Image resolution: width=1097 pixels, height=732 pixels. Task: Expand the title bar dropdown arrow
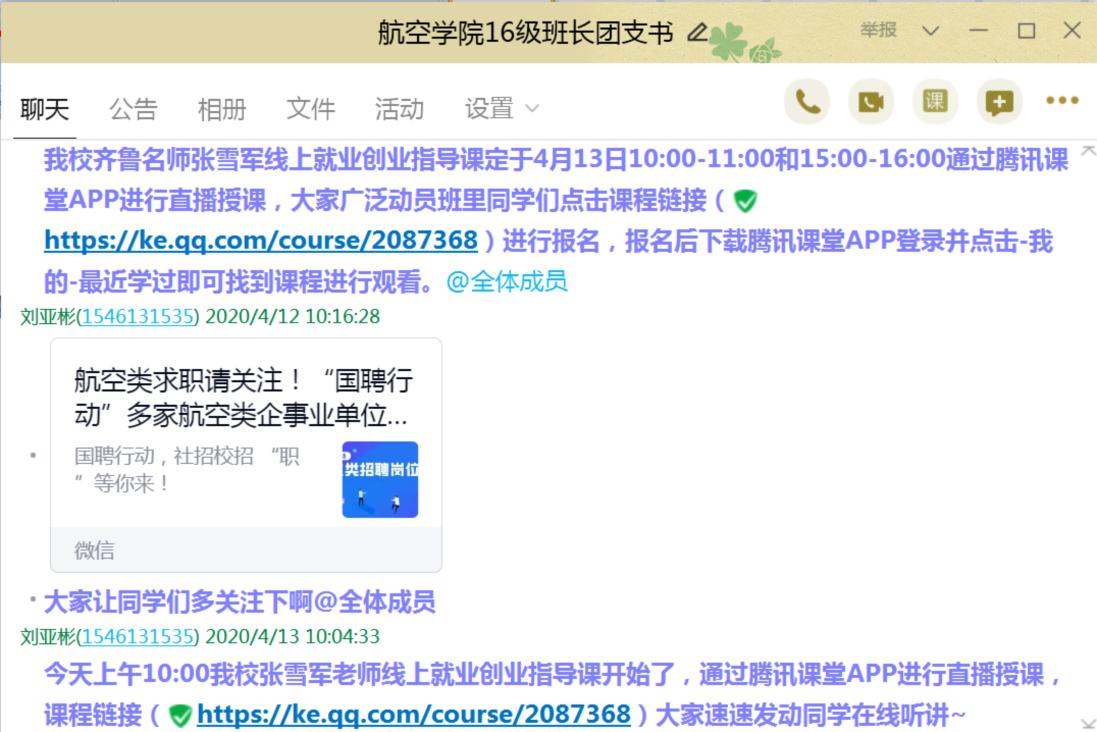tap(930, 31)
